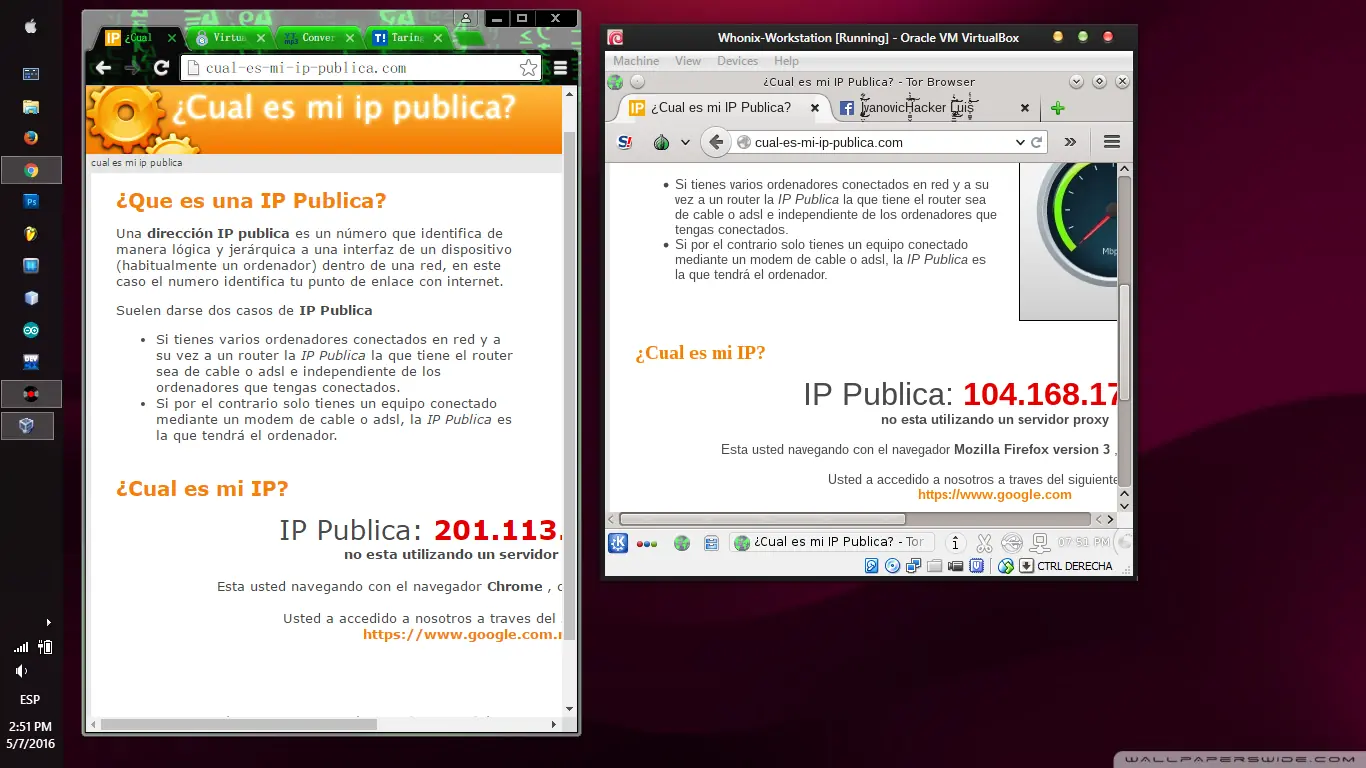Reload the page in Tor Browser
1366x768 pixels.
(1037, 142)
